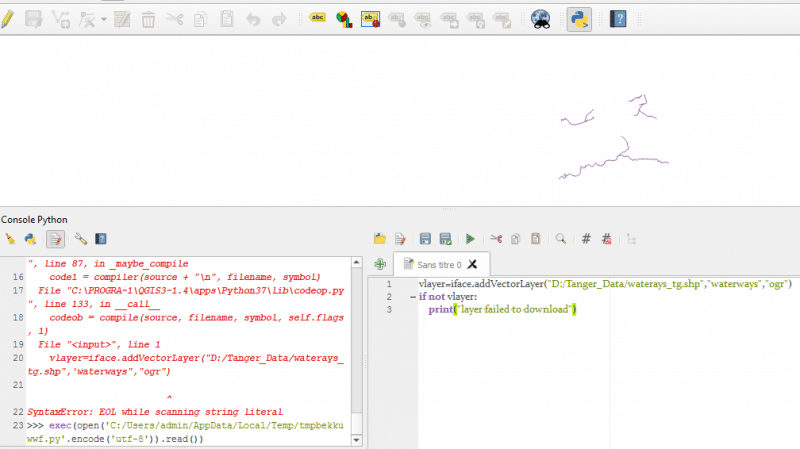Collapse the 'if not vlayer' code block
The height and width of the screenshot is (449, 800).
[x=411, y=297]
